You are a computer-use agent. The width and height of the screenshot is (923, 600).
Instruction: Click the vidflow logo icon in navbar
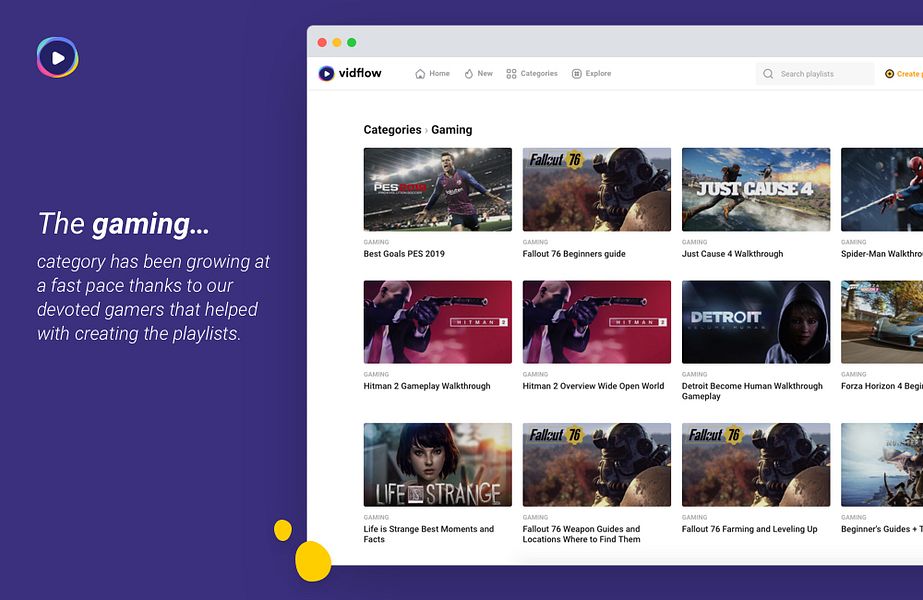pos(326,74)
